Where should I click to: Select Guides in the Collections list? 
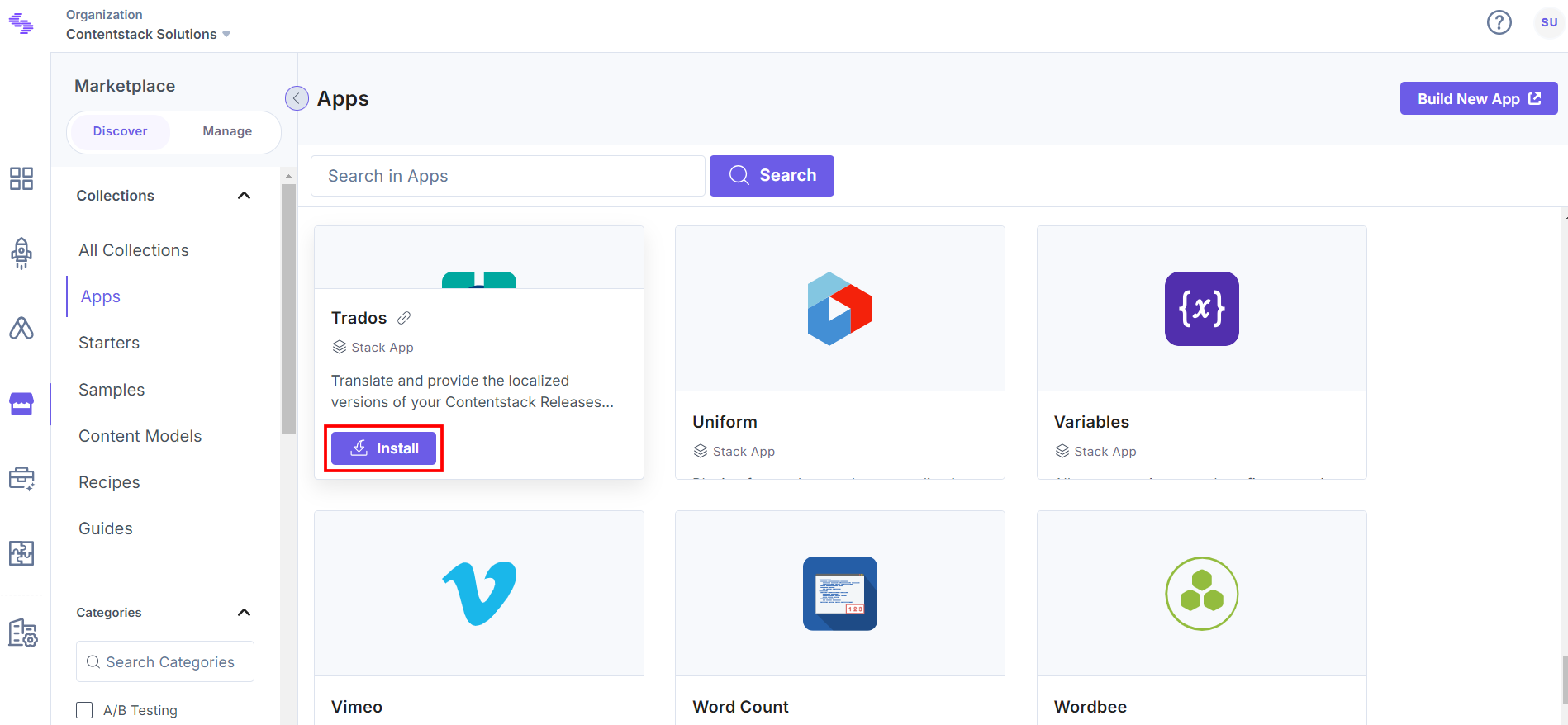click(x=106, y=528)
